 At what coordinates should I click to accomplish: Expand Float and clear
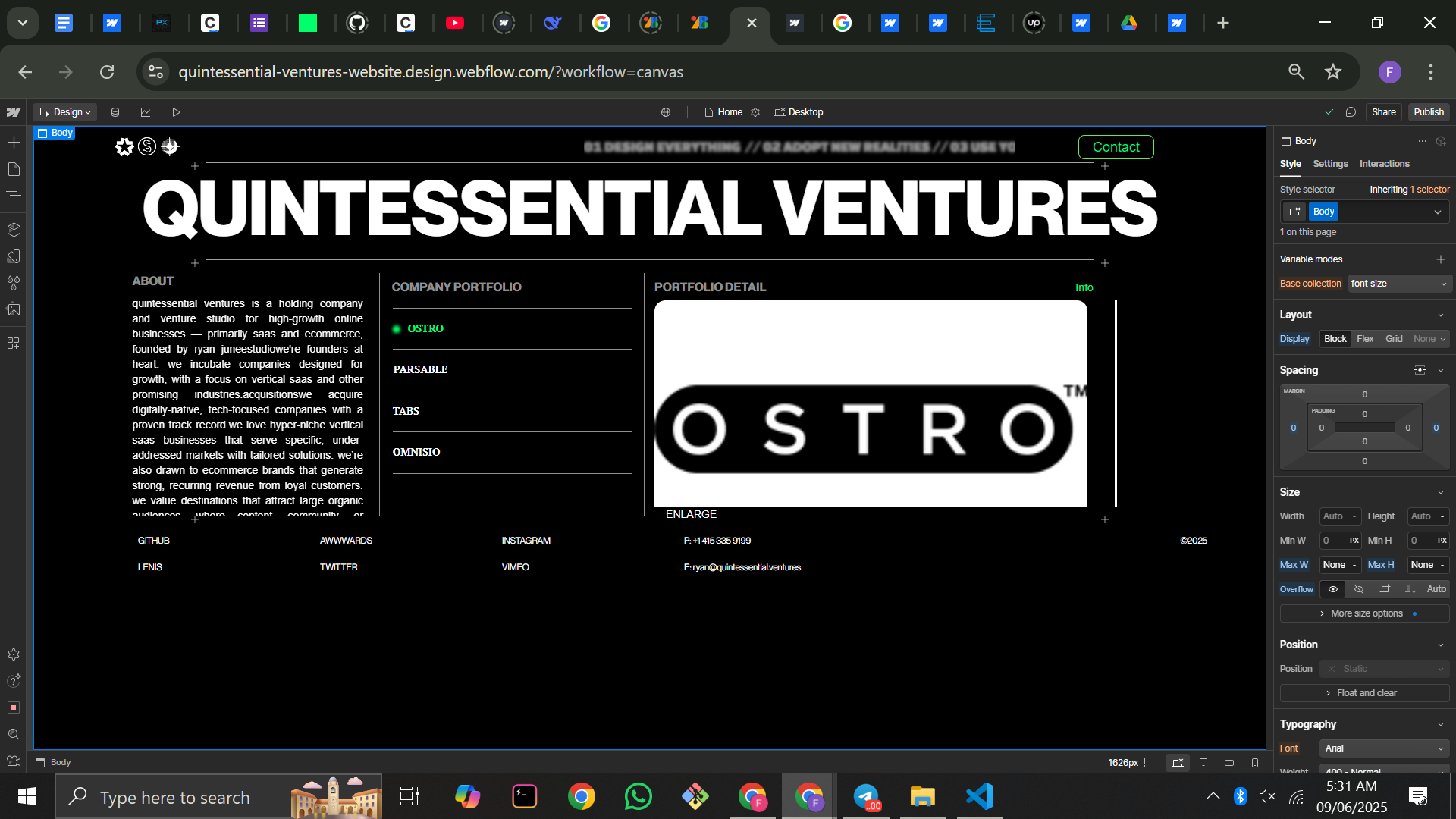tap(1364, 693)
